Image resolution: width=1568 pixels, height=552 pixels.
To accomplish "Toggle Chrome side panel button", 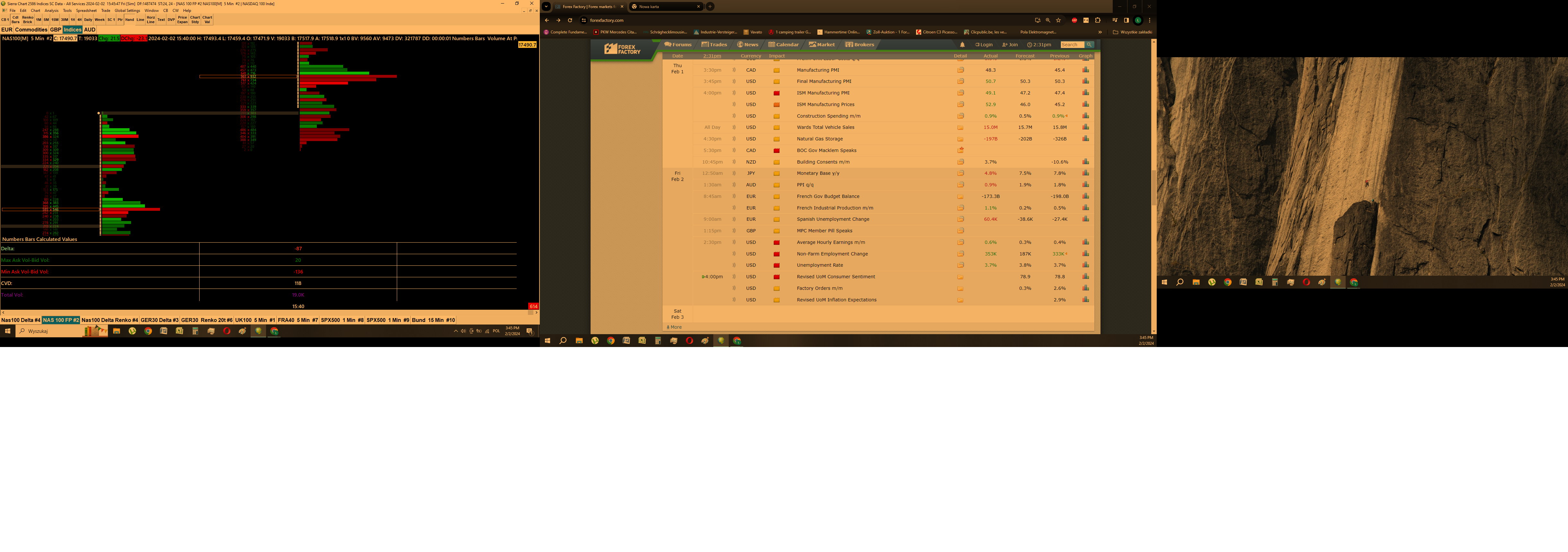I will click(x=1126, y=20).
